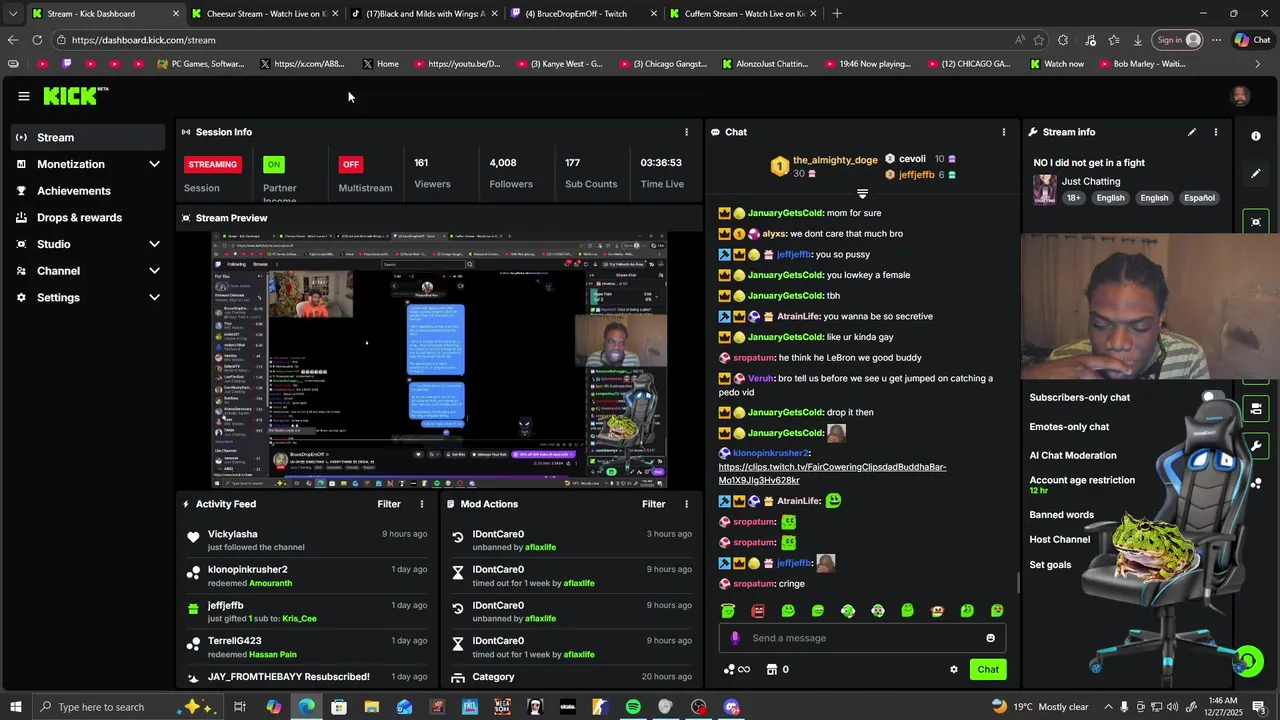Collapse the chat leaderboard arrow
Screen dimensions: 1280x720
point(862,193)
